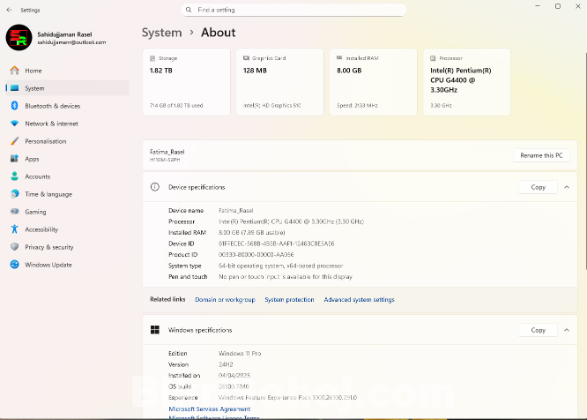The height and width of the screenshot is (420, 587).
Task: Click the Windows 11 Pro edition value
Action: (x=240, y=353)
